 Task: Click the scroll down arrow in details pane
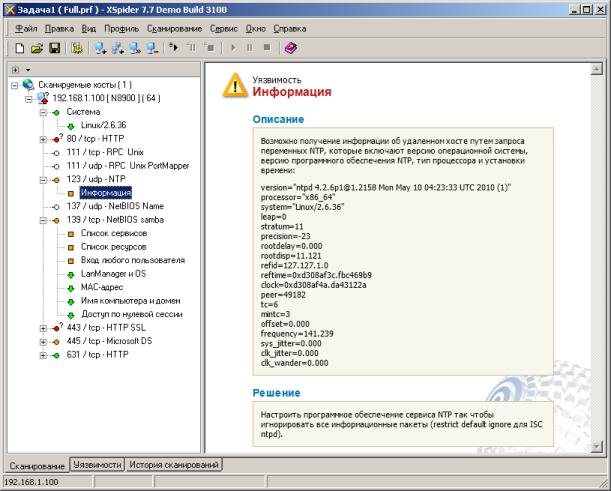pyautogui.click(x=597, y=447)
